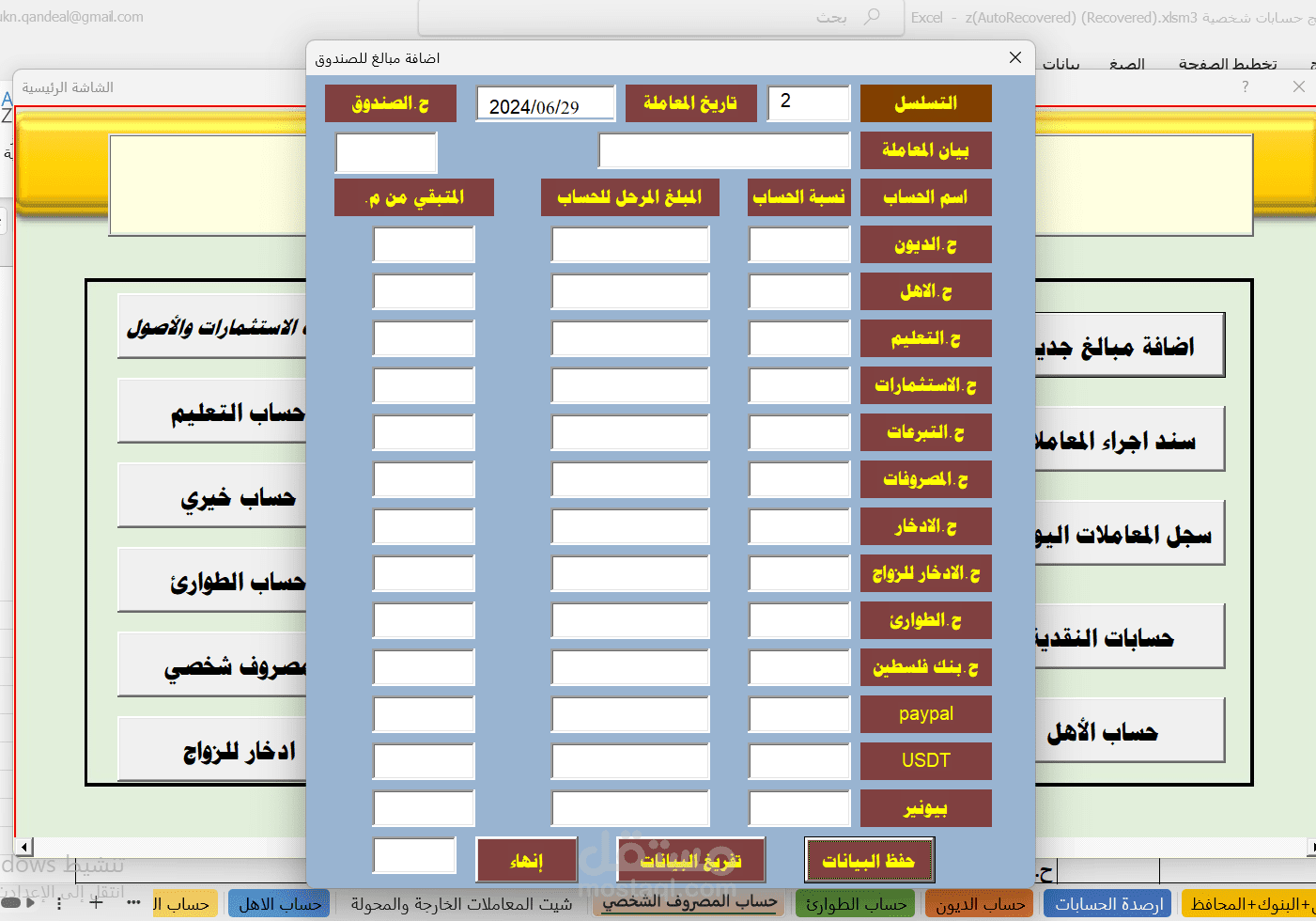Click the التسلسل serial number field

pyautogui.click(x=809, y=103)
